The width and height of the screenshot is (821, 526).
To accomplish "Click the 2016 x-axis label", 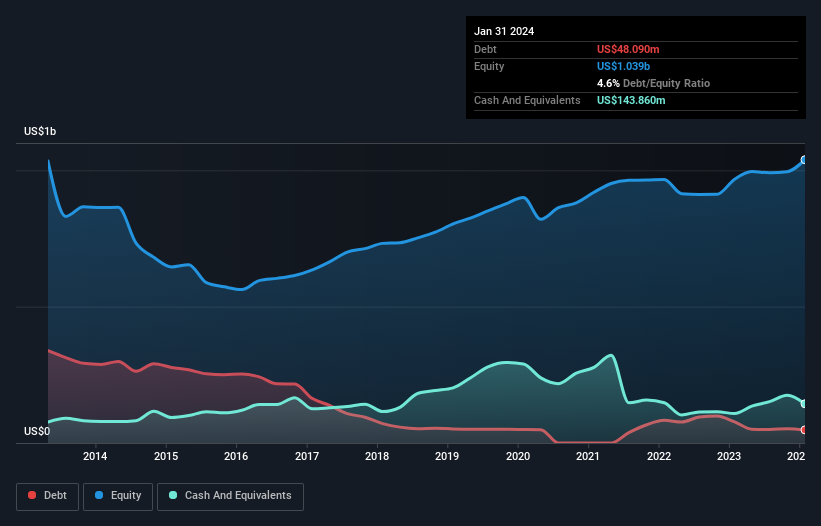I will [x=236, y=456].
